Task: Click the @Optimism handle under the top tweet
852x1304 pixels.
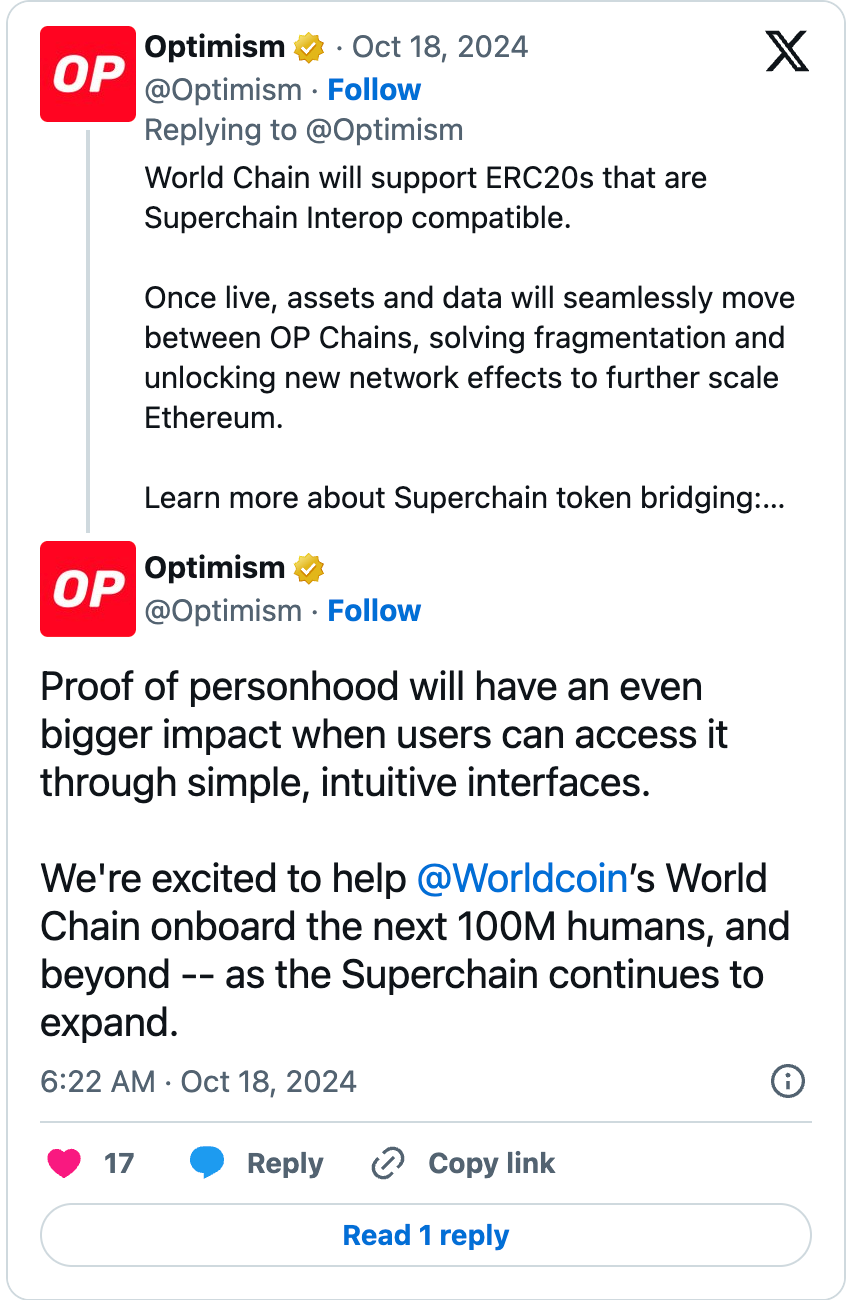Action: [x=222, y=89]
